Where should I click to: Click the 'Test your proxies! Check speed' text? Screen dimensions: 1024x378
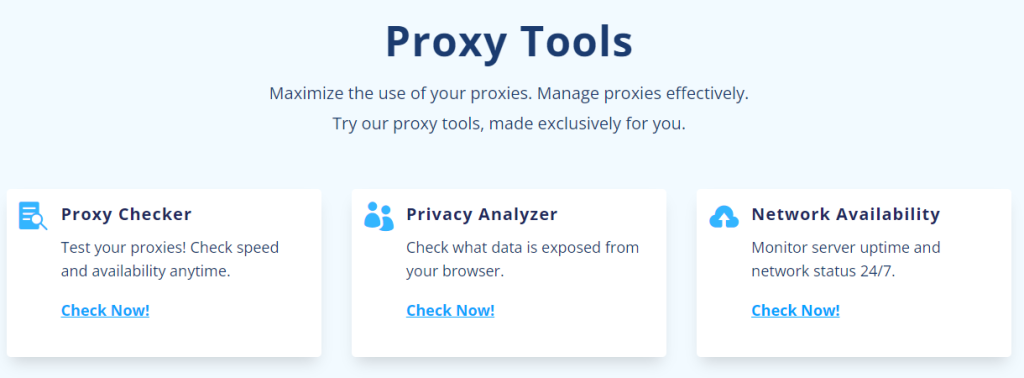click(170, 248)
